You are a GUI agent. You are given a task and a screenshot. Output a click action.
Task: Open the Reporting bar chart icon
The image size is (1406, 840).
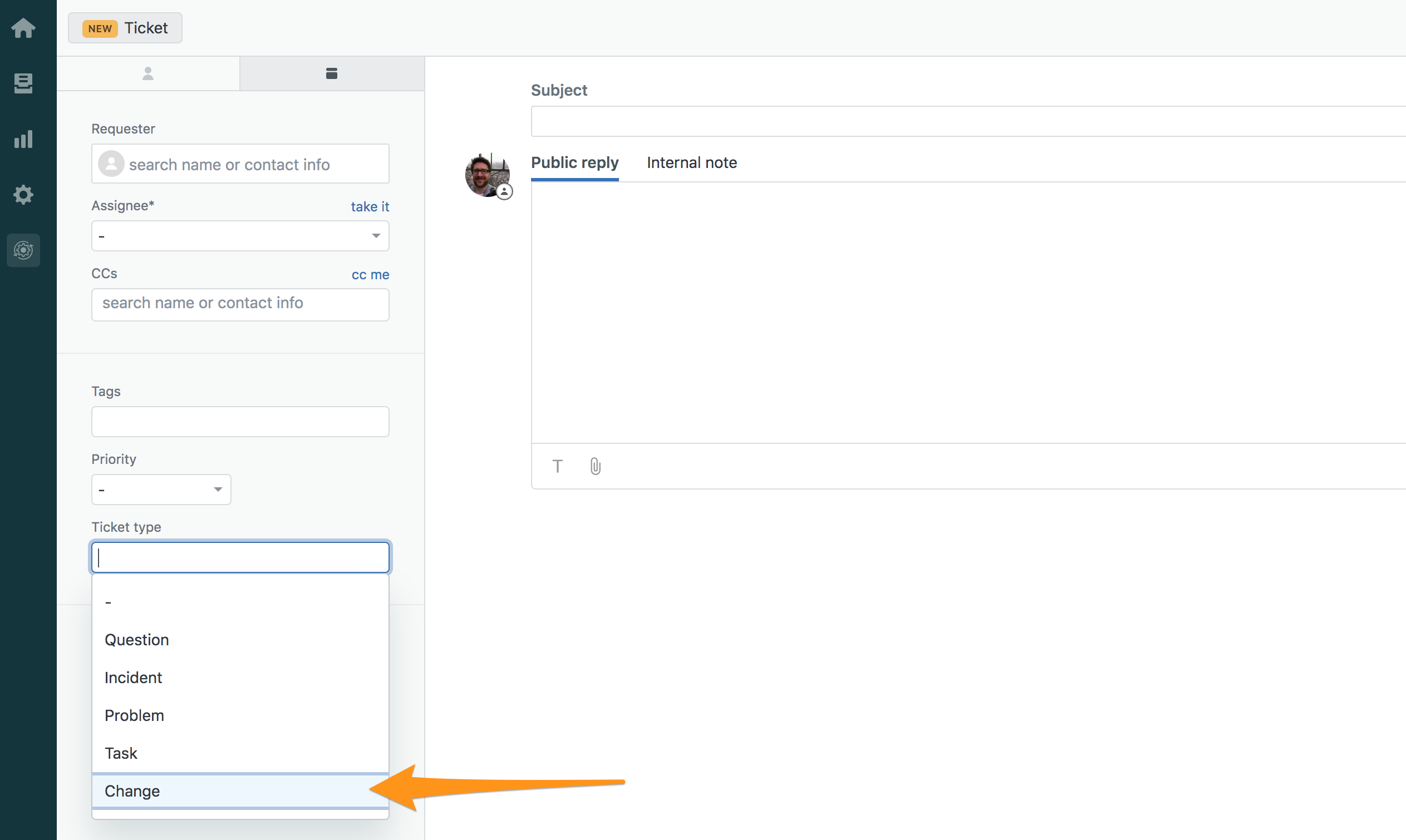pyautogui.click(x=23, y=139)
